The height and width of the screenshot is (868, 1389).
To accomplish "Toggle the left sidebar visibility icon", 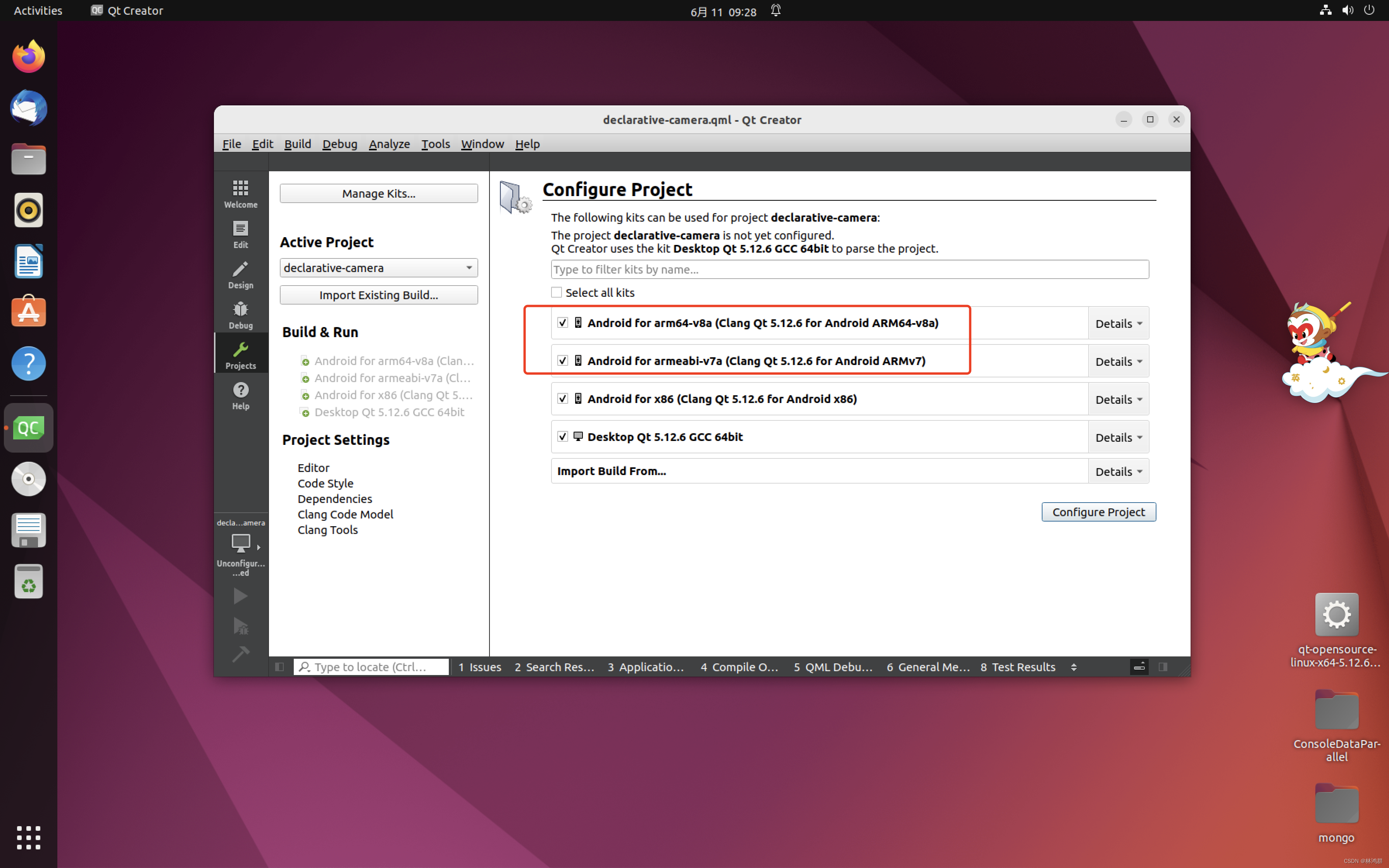I will click(x=279, y=666).
